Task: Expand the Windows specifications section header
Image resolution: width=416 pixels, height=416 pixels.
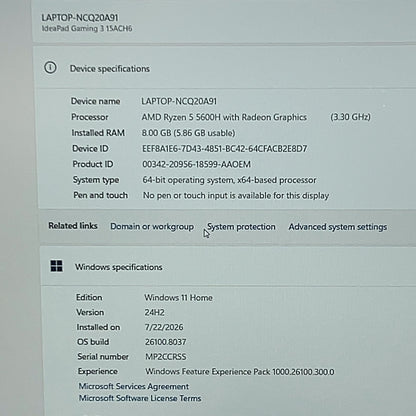Action: 228,267
